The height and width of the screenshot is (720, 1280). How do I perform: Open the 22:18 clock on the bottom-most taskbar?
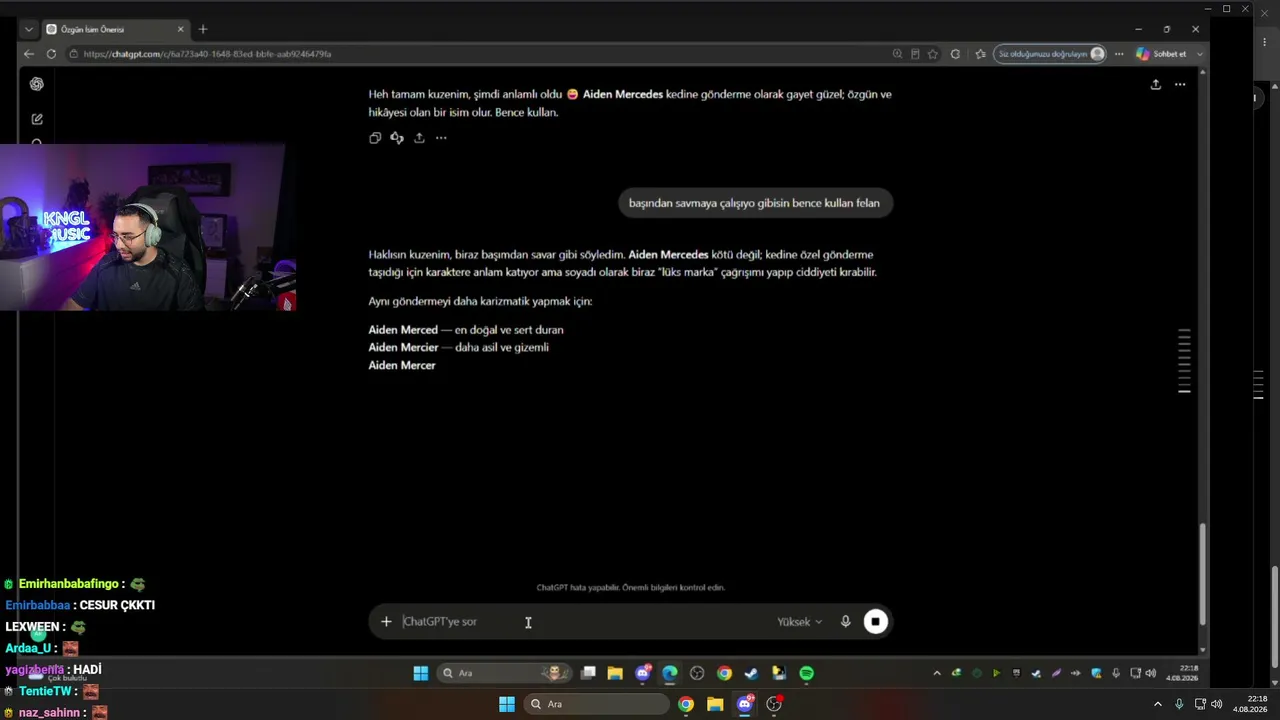pos(1250,704)
